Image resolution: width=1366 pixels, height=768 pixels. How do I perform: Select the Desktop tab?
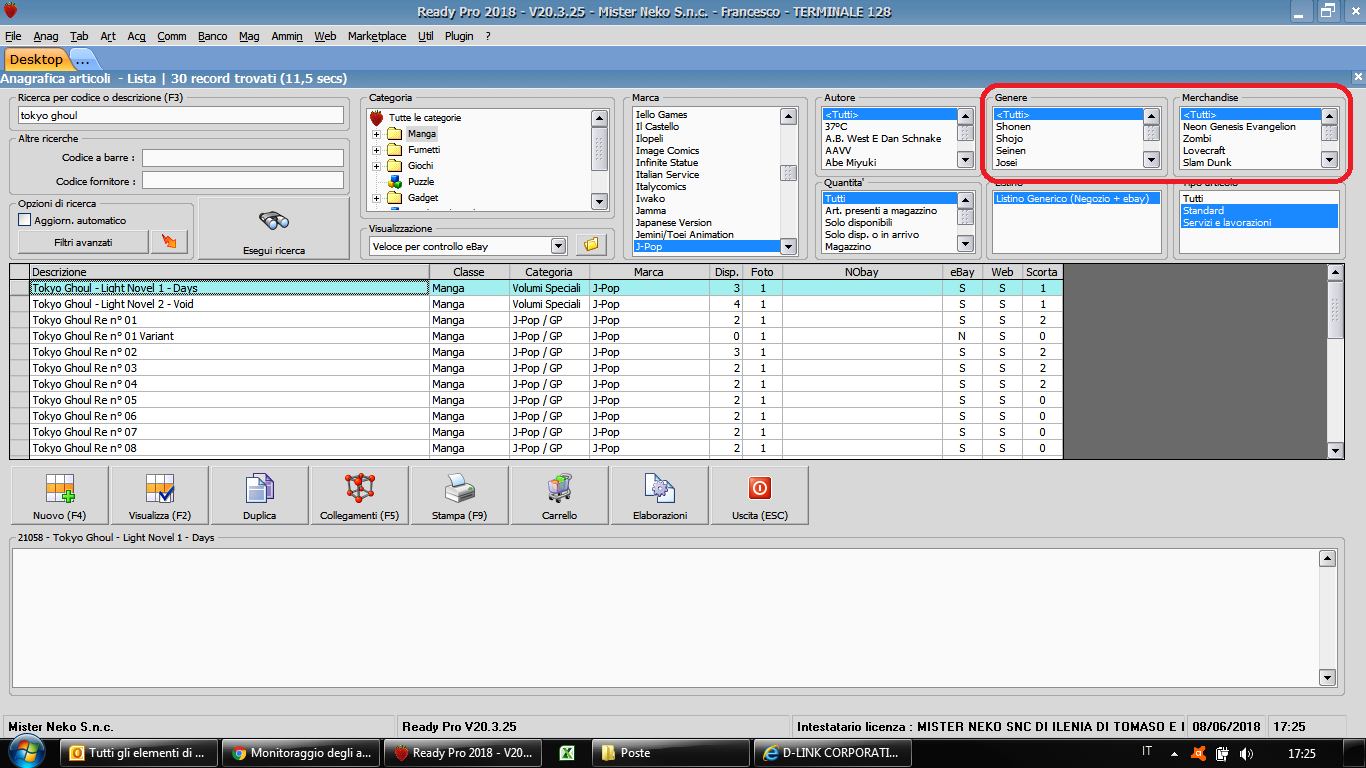[36, 59]
